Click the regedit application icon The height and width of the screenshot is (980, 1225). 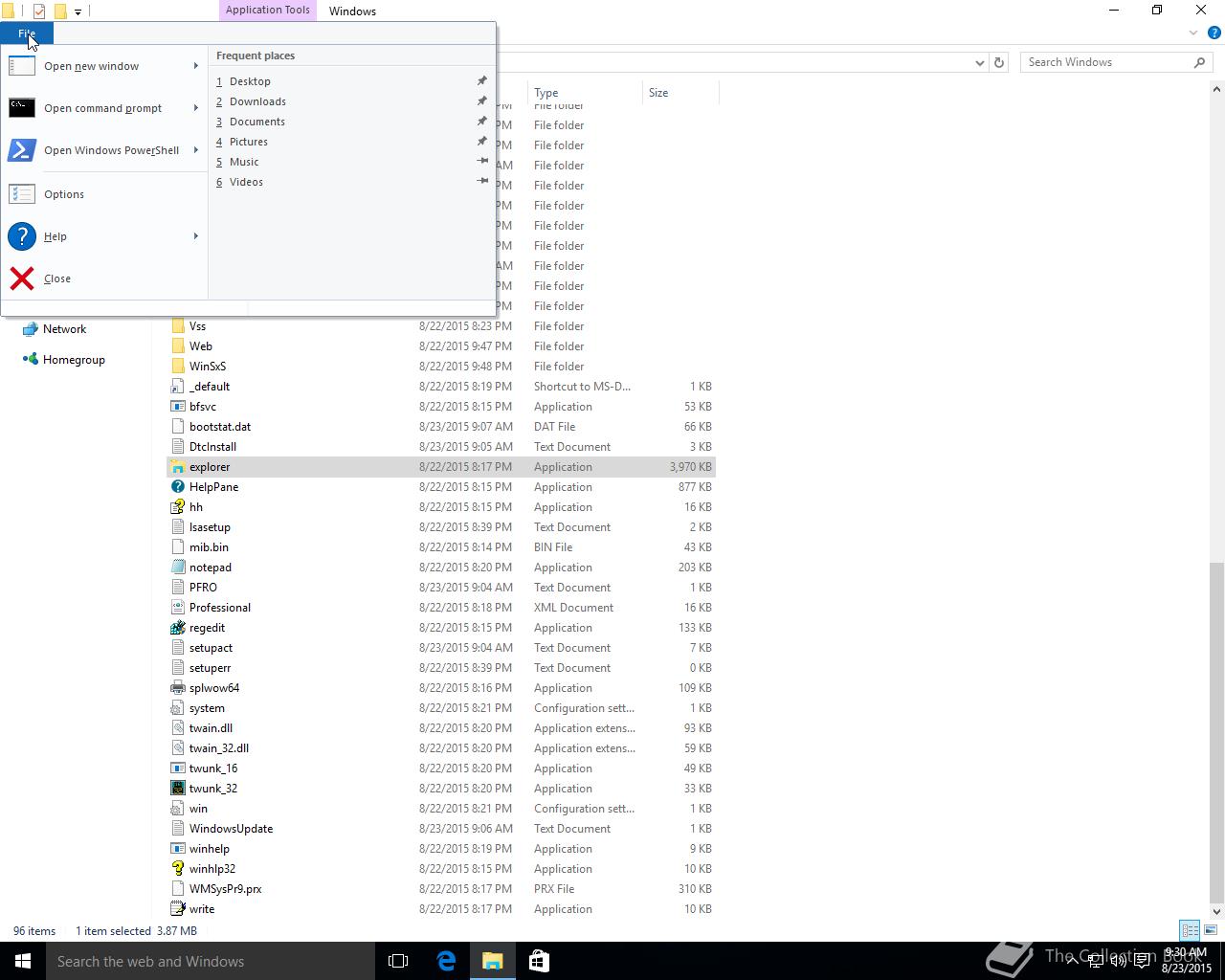click(177, 628)
